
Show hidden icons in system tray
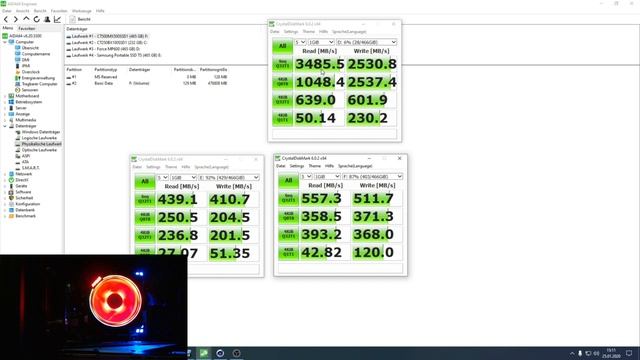pyautogui.click(x=572, y=353)
